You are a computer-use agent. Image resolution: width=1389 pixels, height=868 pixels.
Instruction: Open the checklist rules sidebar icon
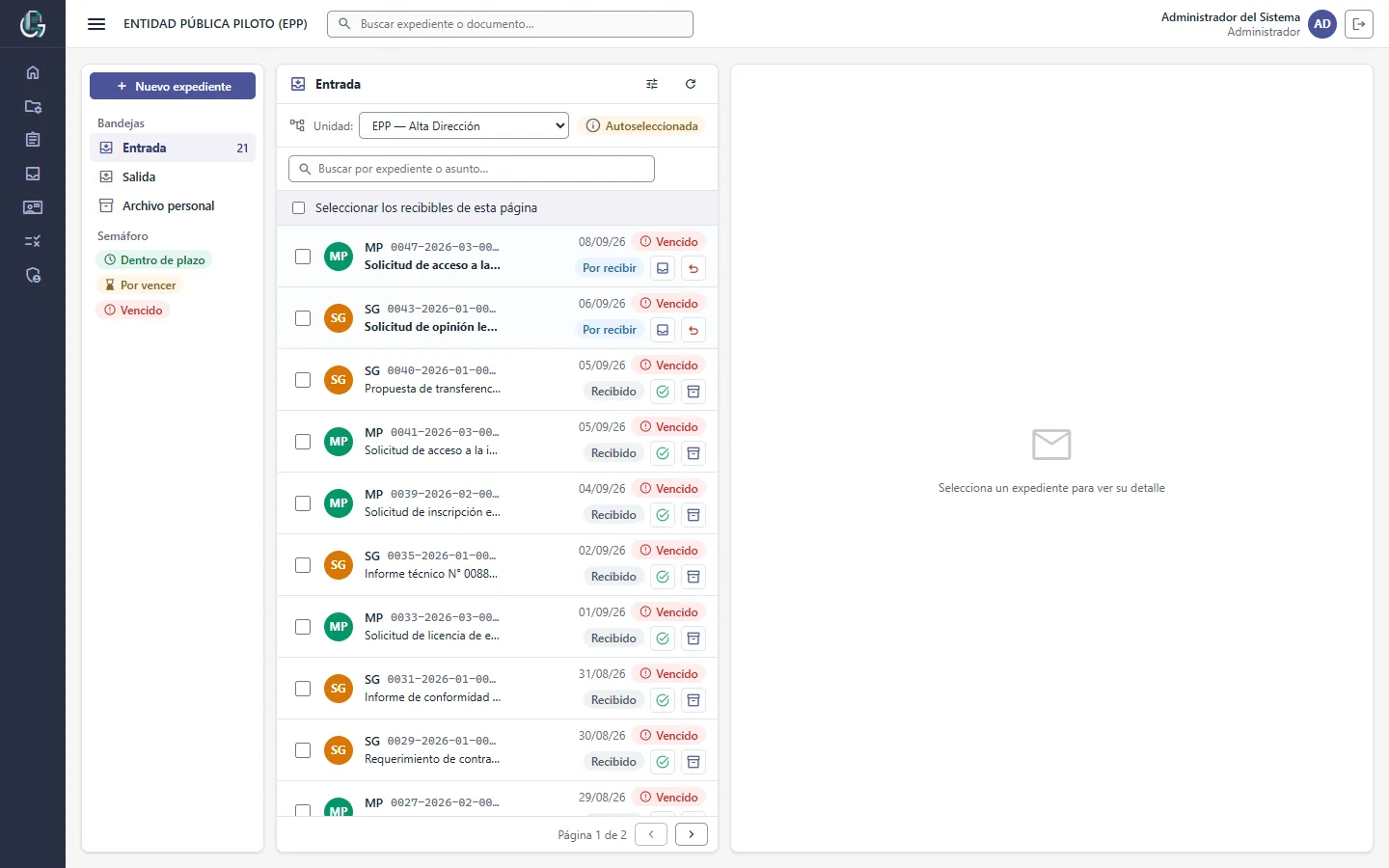[33, 241]
